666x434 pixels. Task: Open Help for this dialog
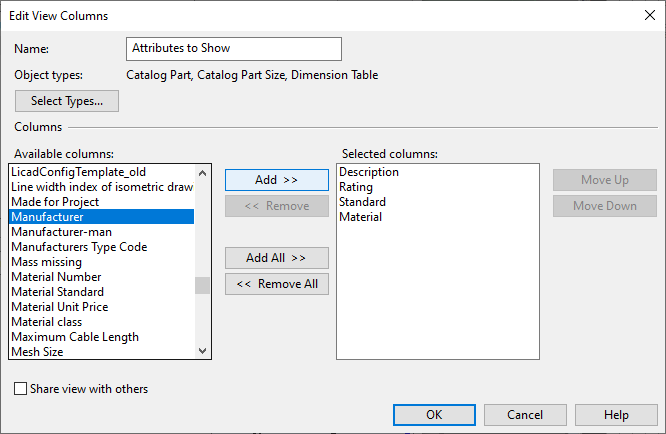click(616, 415)
